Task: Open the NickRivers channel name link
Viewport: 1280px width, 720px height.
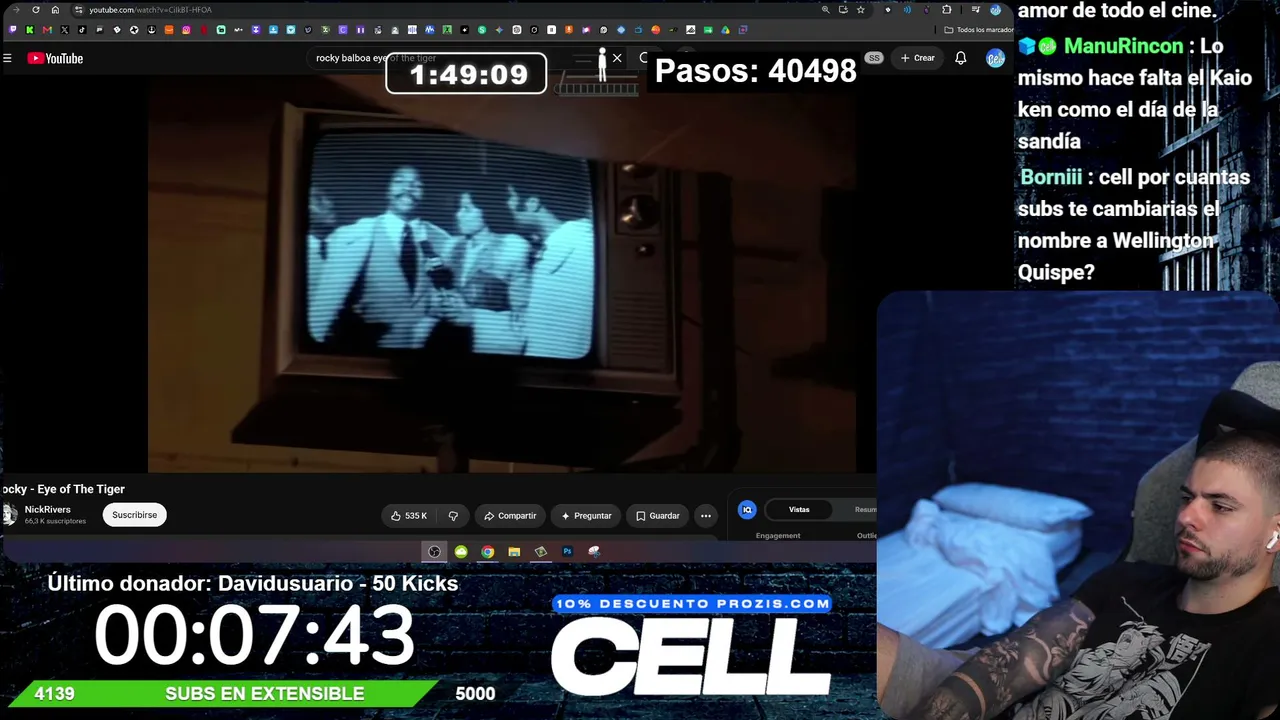Action: pos(47,510)
